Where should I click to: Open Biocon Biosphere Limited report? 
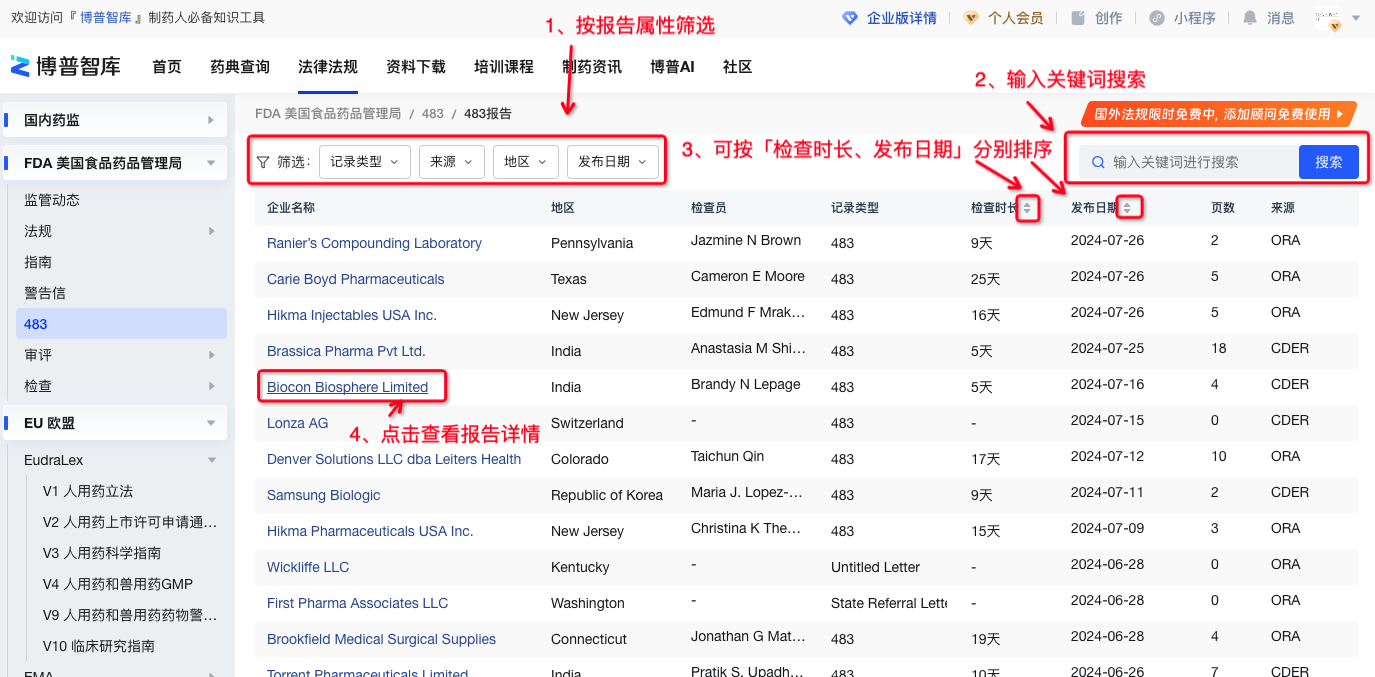click(x=347, y=387)
